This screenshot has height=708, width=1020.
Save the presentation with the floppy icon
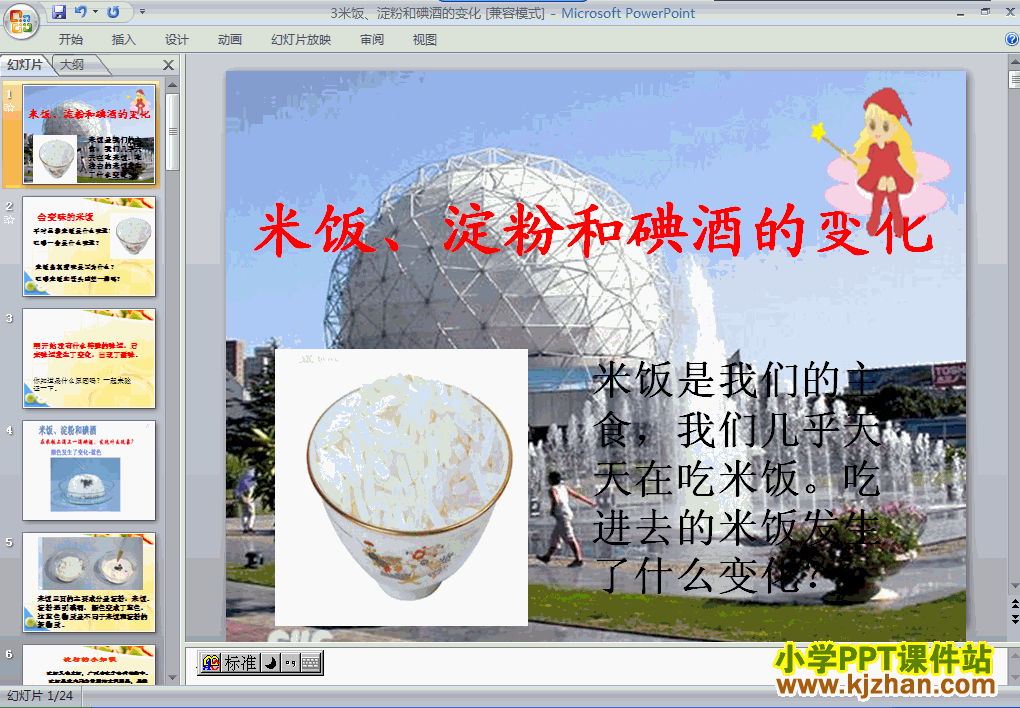[x=59, y=12]
